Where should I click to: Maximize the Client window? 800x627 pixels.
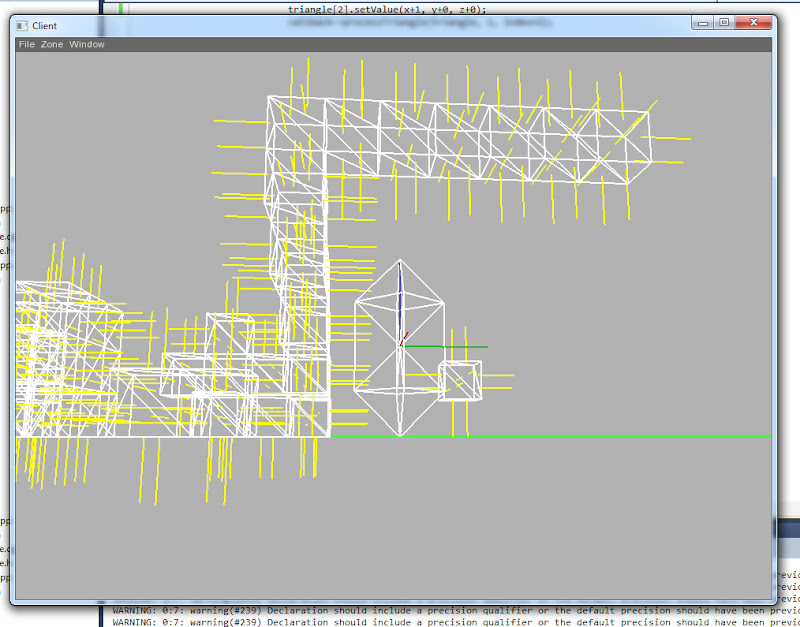[x=724, y=22]
